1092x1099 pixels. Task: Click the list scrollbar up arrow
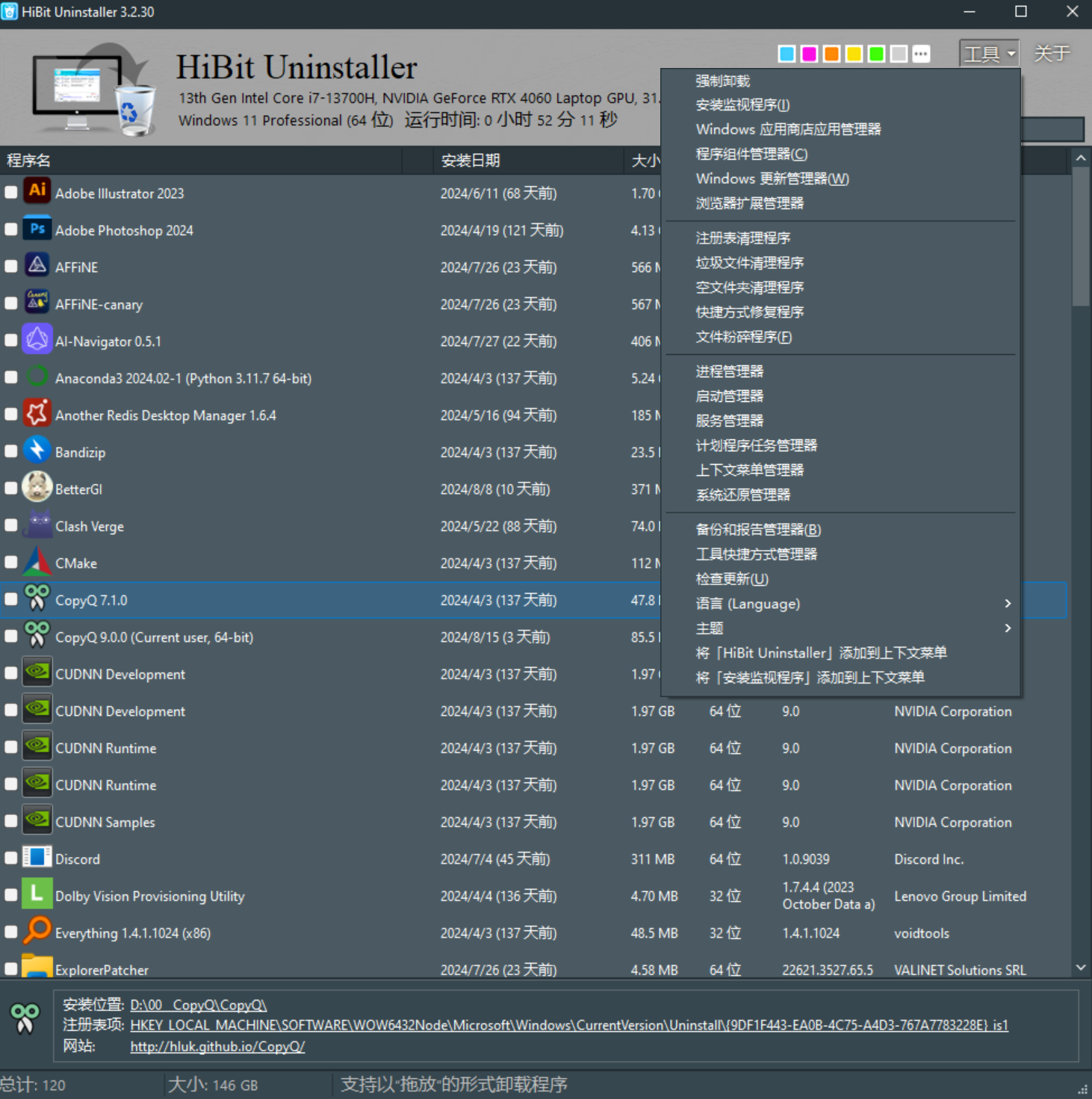tap(1081, 158)
